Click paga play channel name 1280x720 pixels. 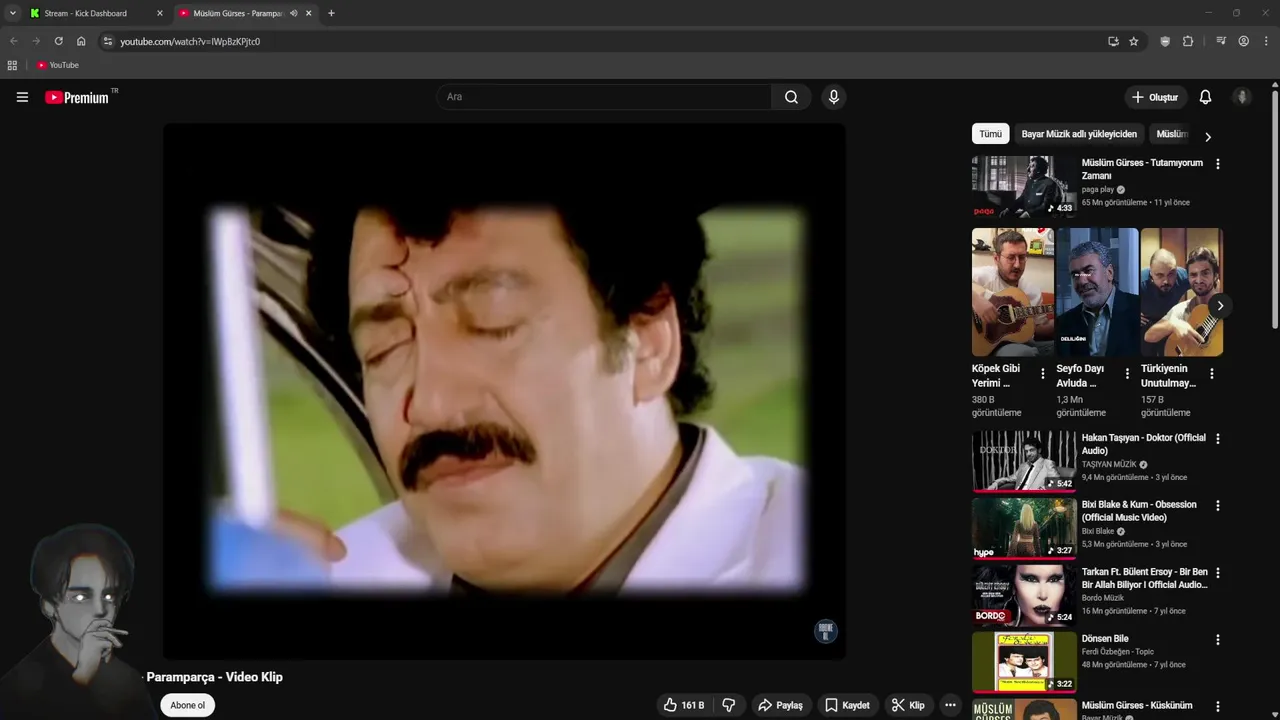(1097, 189)
